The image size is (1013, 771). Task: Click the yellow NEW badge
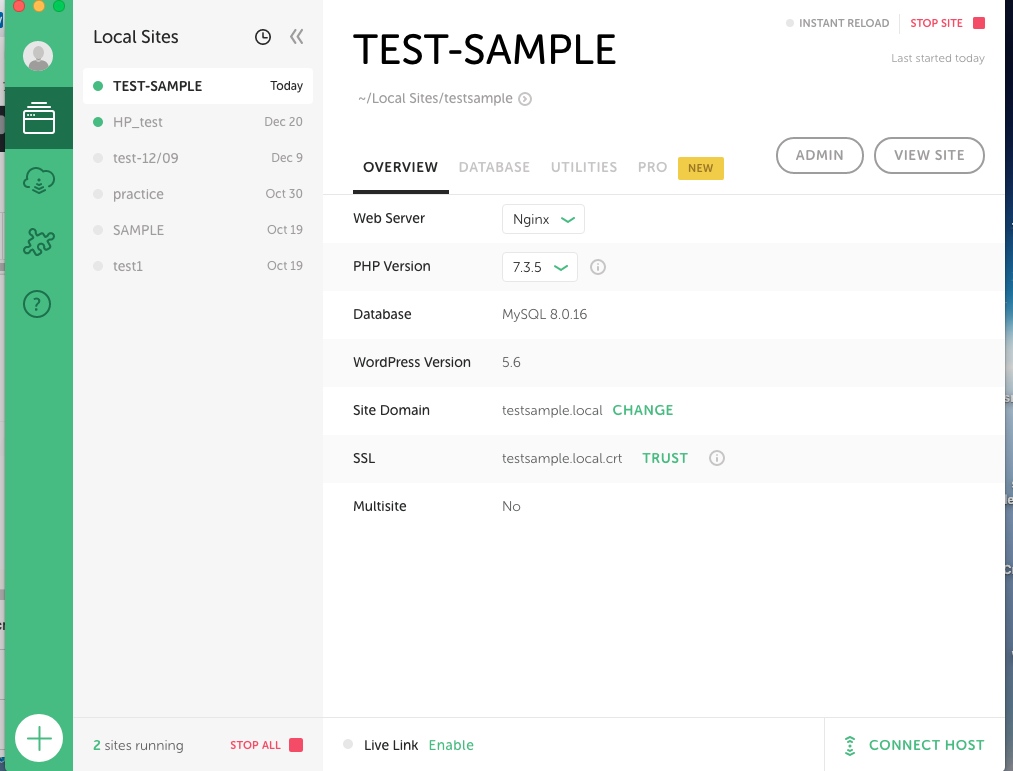click(700, 169)
